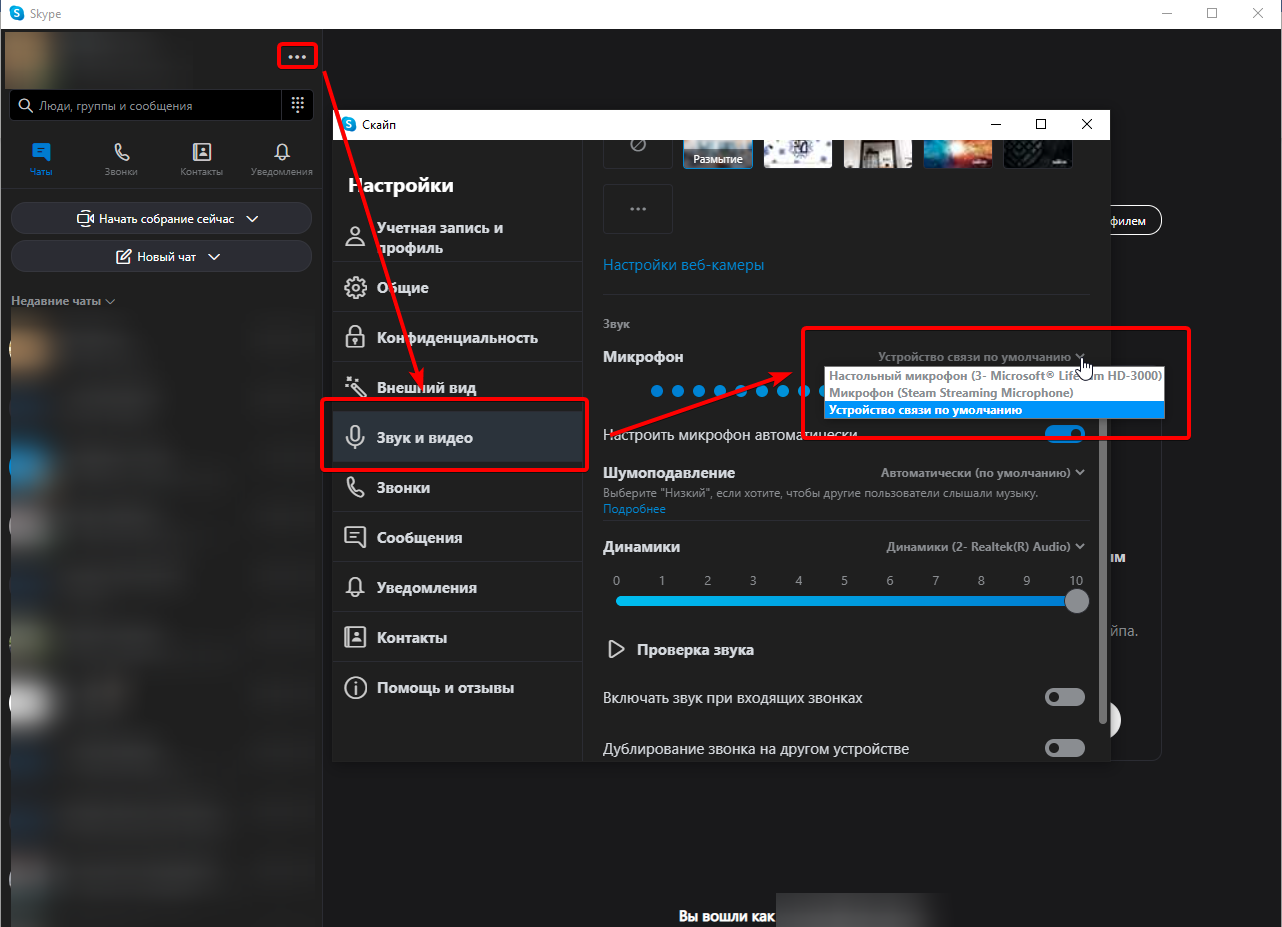This screenshot has width=1282, height=927.
Task: Open the Подробнее link under noise suppression
Action: (x=634, y=509)
